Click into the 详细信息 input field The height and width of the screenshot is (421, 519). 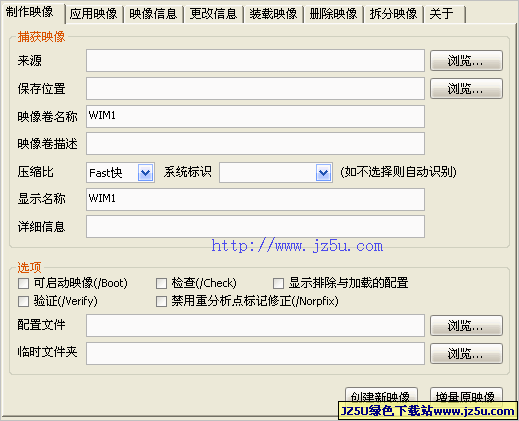point(255,227)
